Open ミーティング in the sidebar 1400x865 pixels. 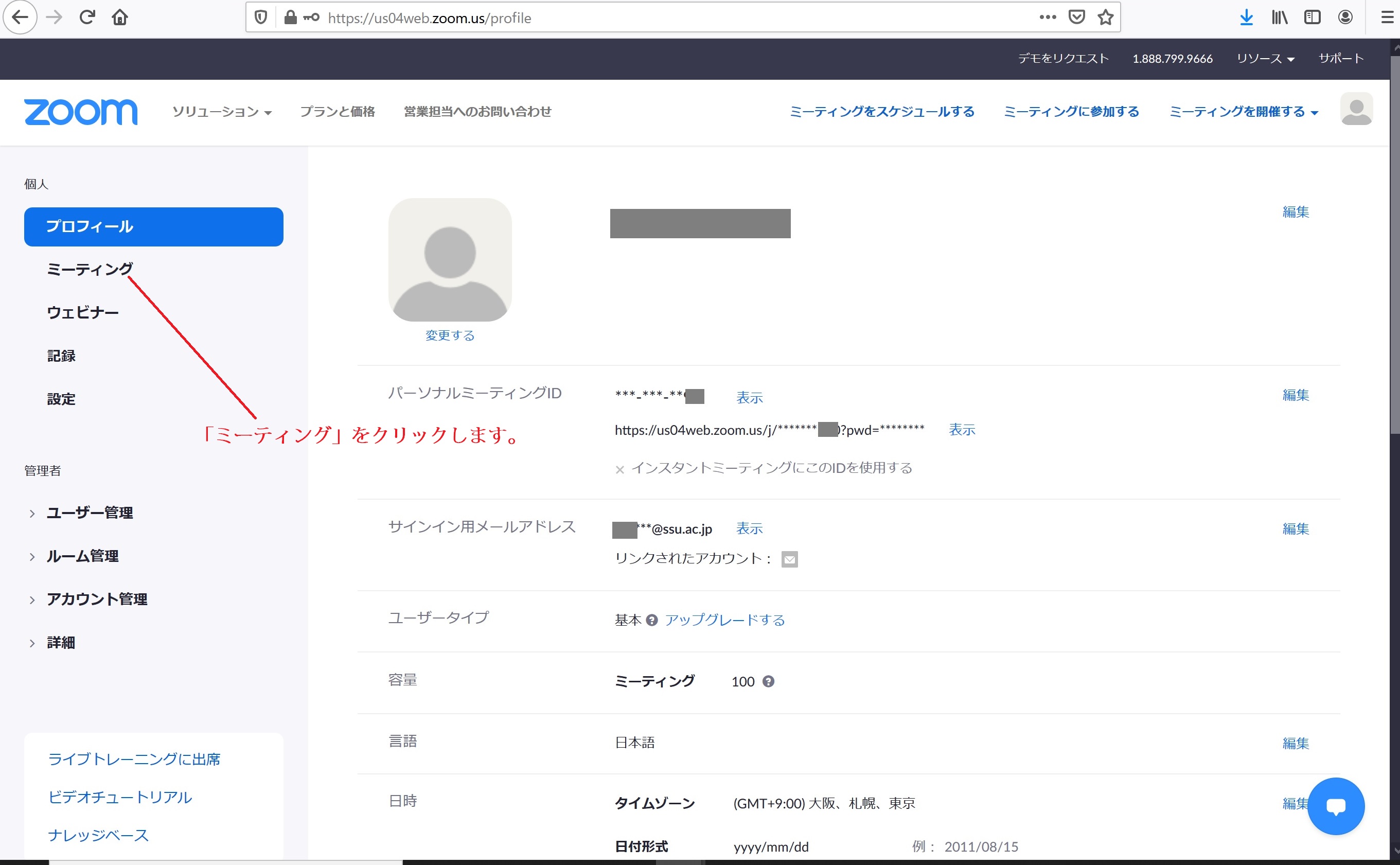(90, 269)
